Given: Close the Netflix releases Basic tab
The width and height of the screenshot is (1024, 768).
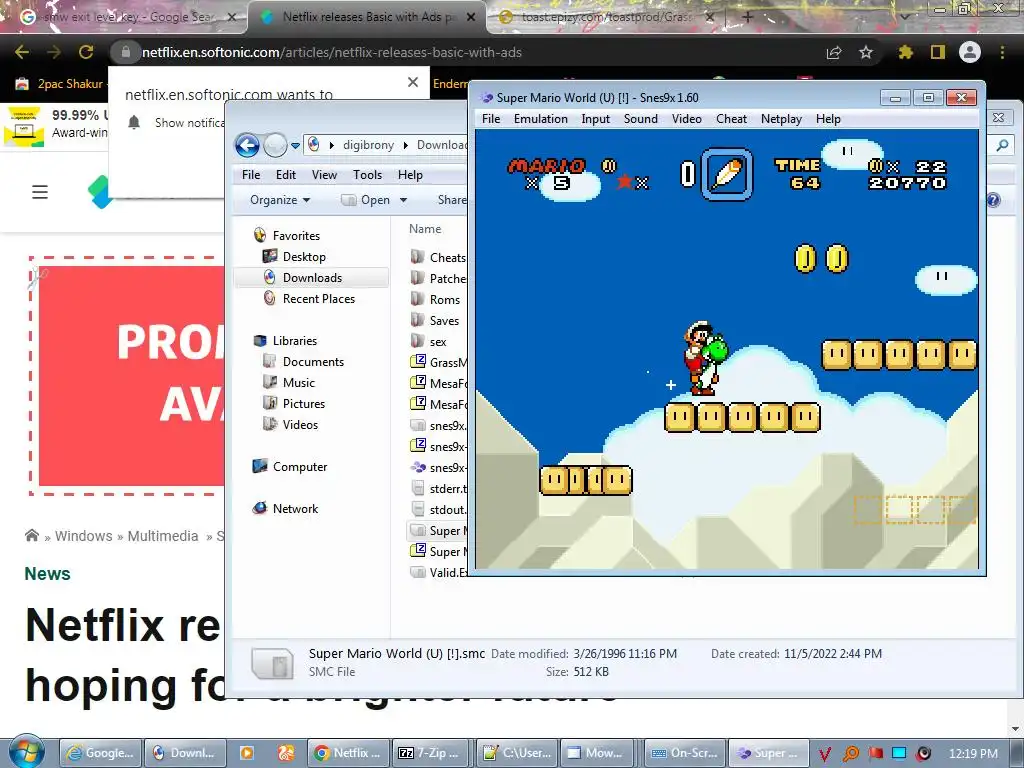Looking at the screenshot, I should point(470,17).
